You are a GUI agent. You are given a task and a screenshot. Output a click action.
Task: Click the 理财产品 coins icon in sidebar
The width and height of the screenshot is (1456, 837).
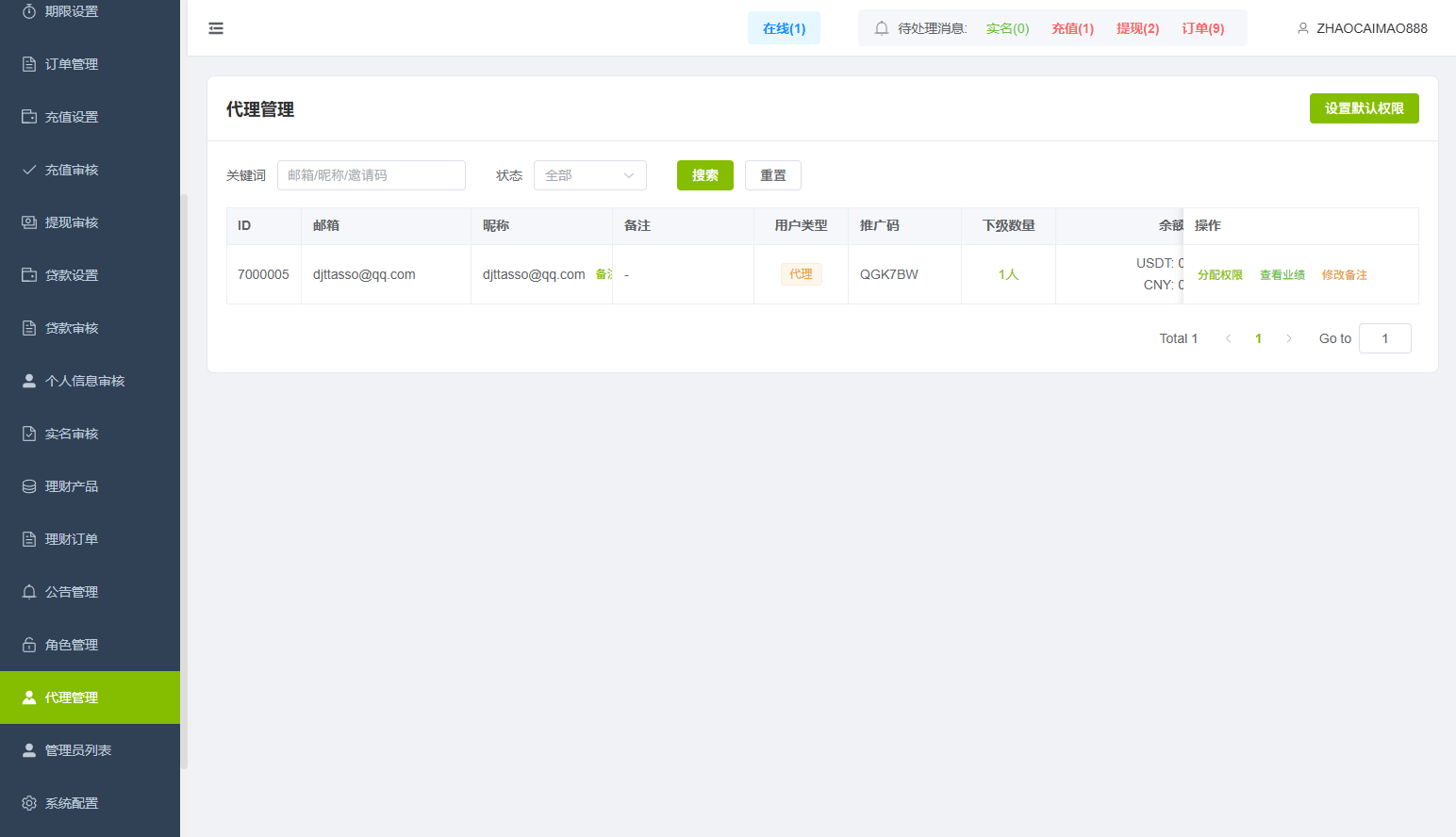tap(29, 486)
